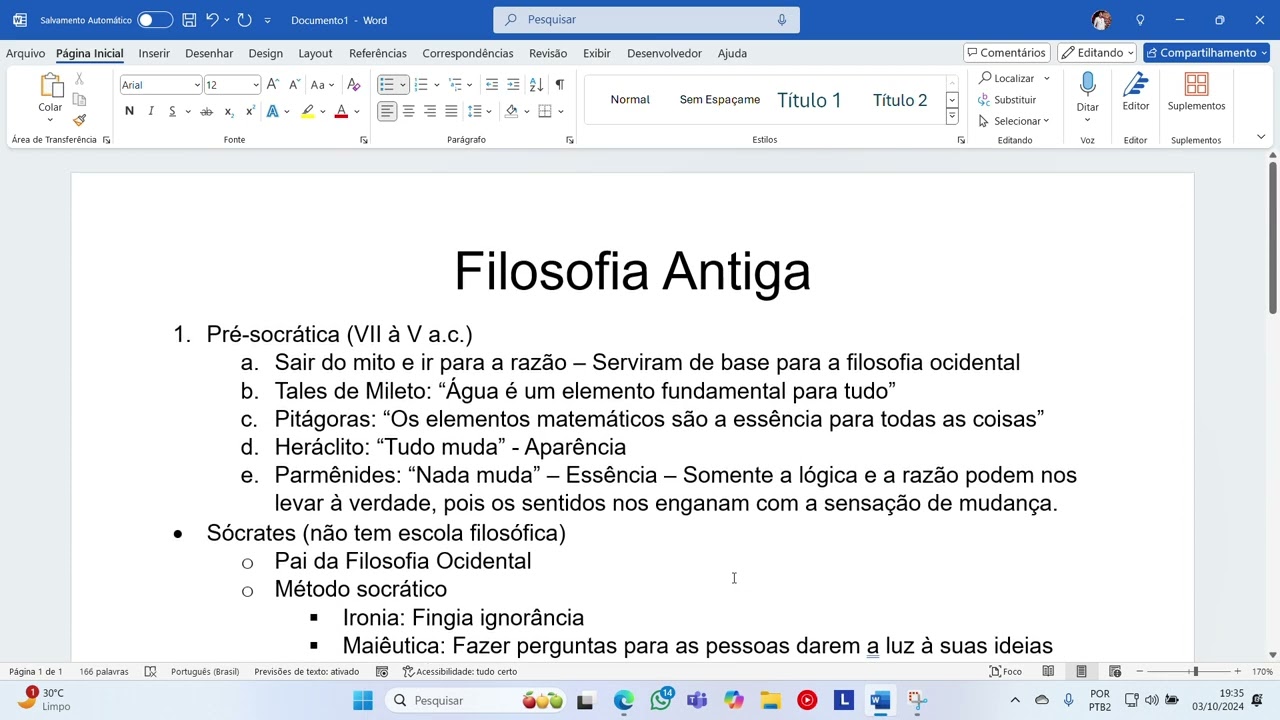The image size is (1280, 720).
Task: Switch to Desenhar tab
Action: click(x=209, y=53)
